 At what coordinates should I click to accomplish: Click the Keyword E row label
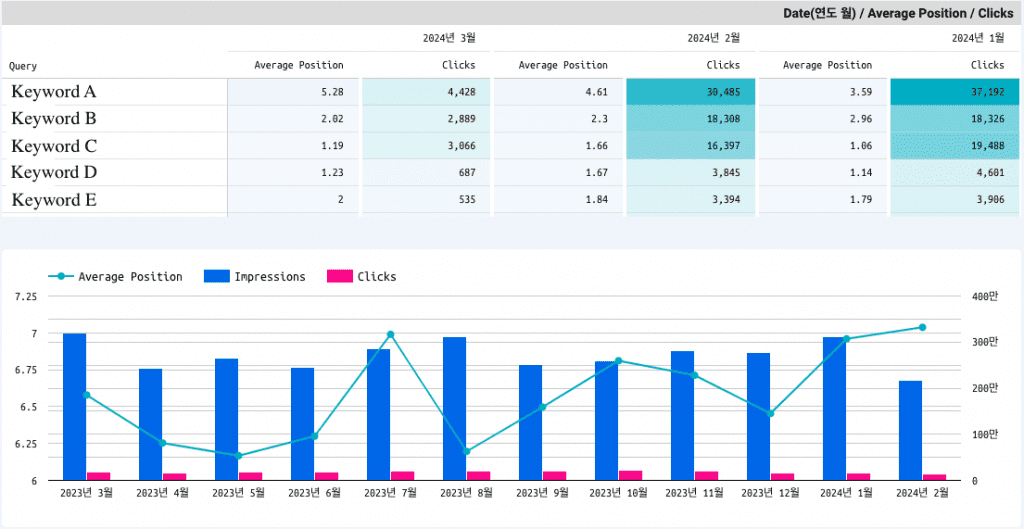pyautogui.click(x=54, y=200)
